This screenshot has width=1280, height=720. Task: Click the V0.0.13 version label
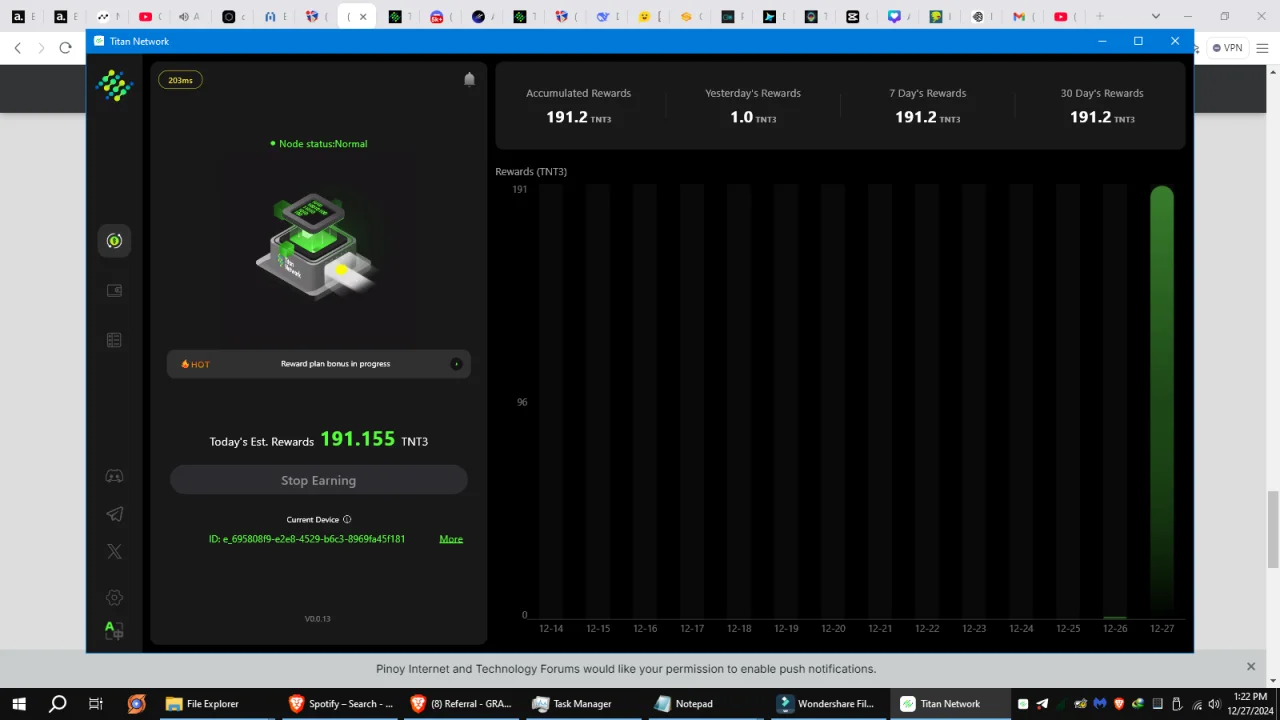tap(318, 619)
